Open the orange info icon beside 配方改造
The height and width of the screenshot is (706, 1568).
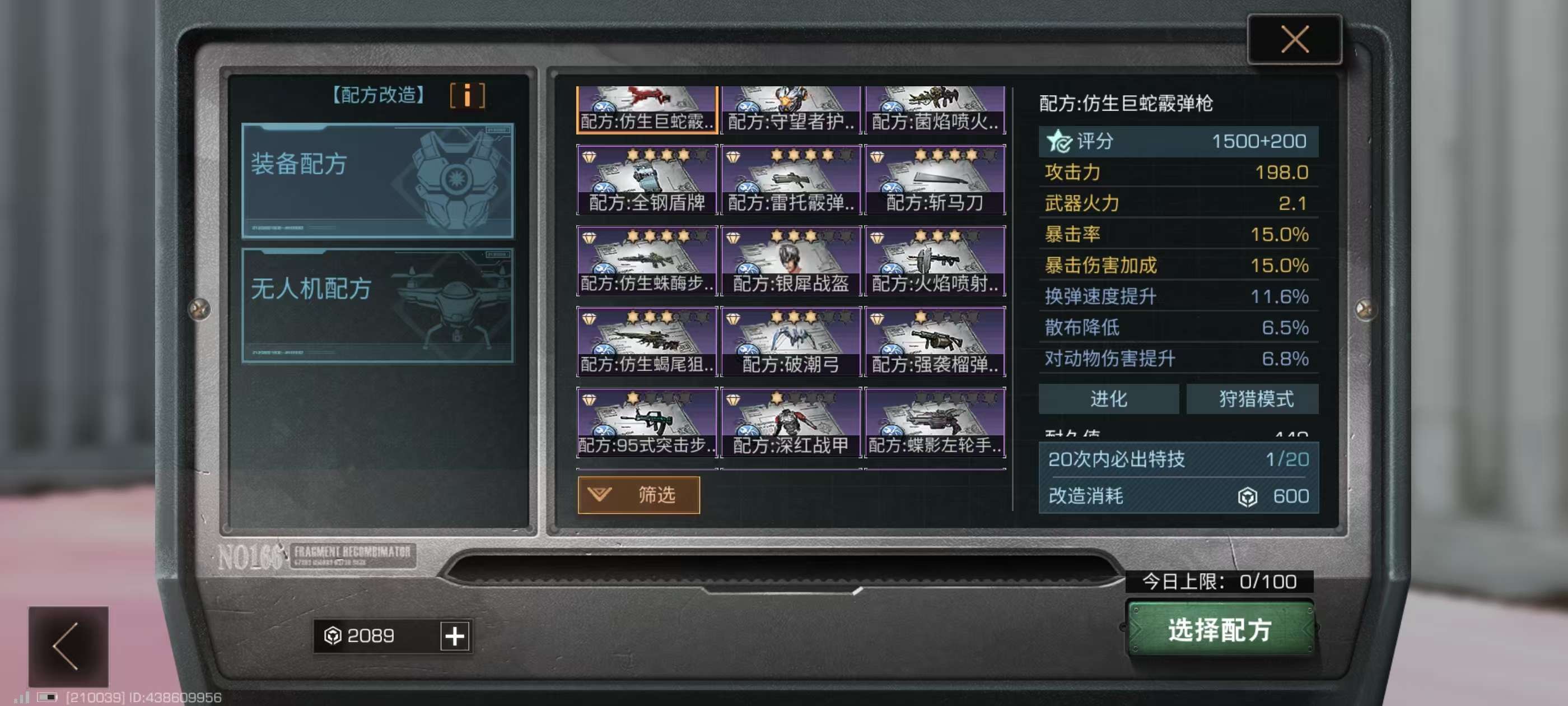(467, 96)
